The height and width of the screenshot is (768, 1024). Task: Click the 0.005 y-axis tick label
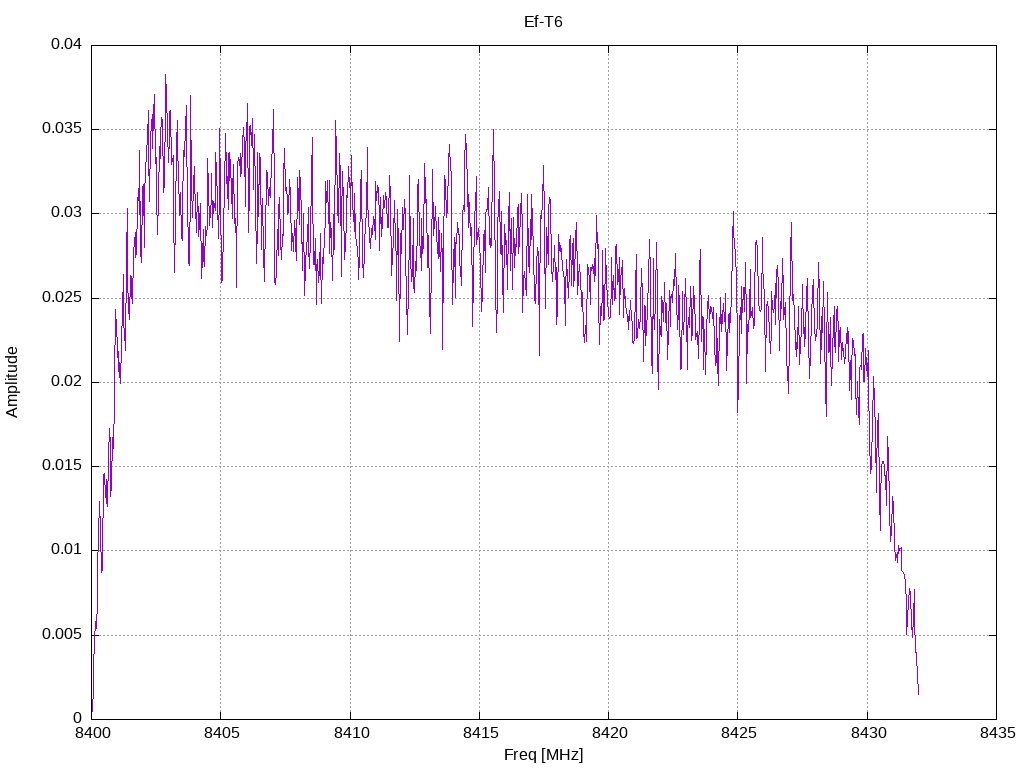click(x=62, y=635)
